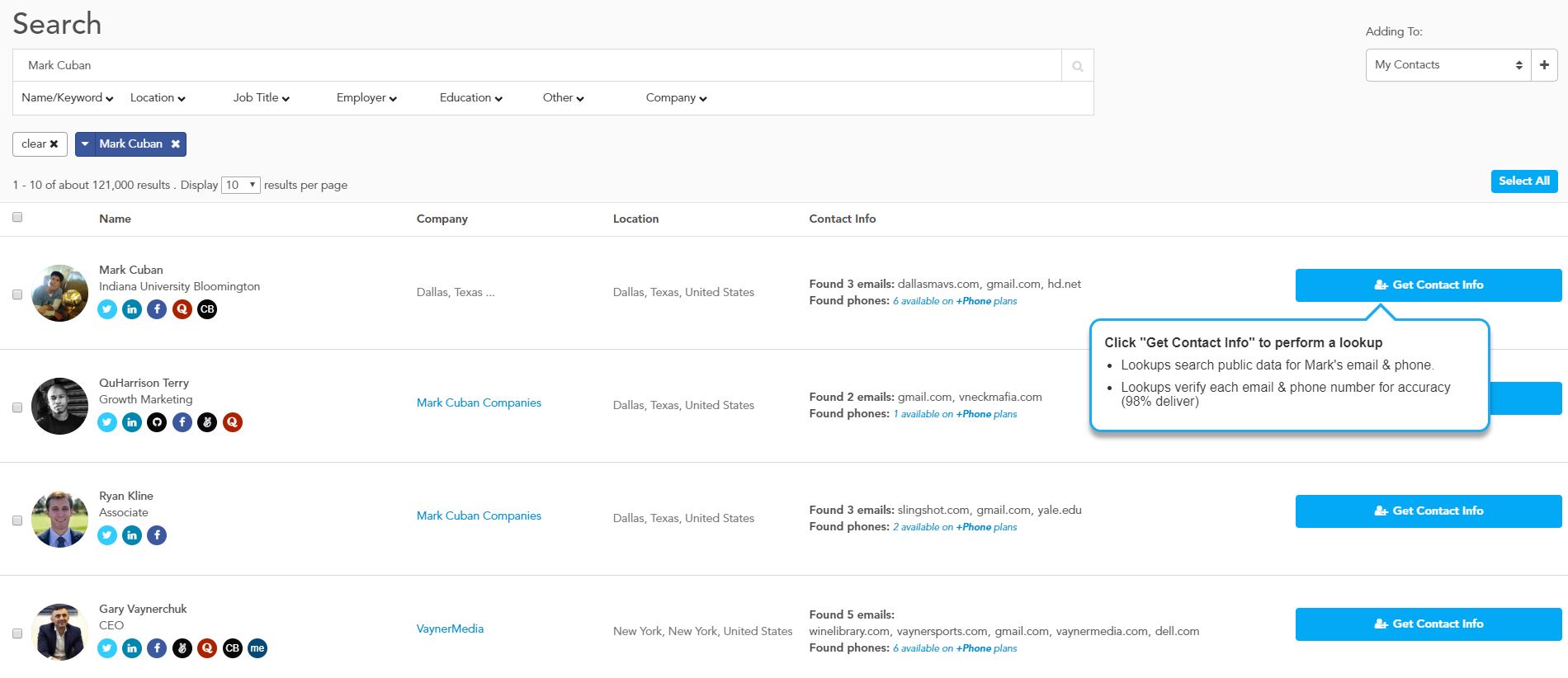Screen dimensions: 1568x678
Task: Open Mark Cuban's Crunchbase (CB) icon
Action: point(207,309)
